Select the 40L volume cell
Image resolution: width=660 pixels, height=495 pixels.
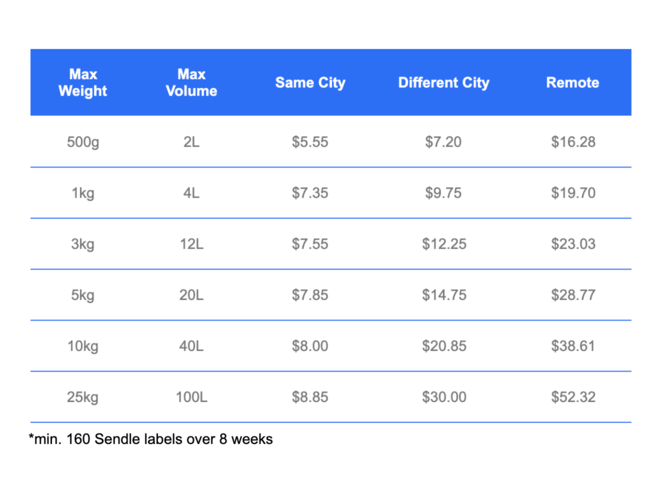point(192,346)
